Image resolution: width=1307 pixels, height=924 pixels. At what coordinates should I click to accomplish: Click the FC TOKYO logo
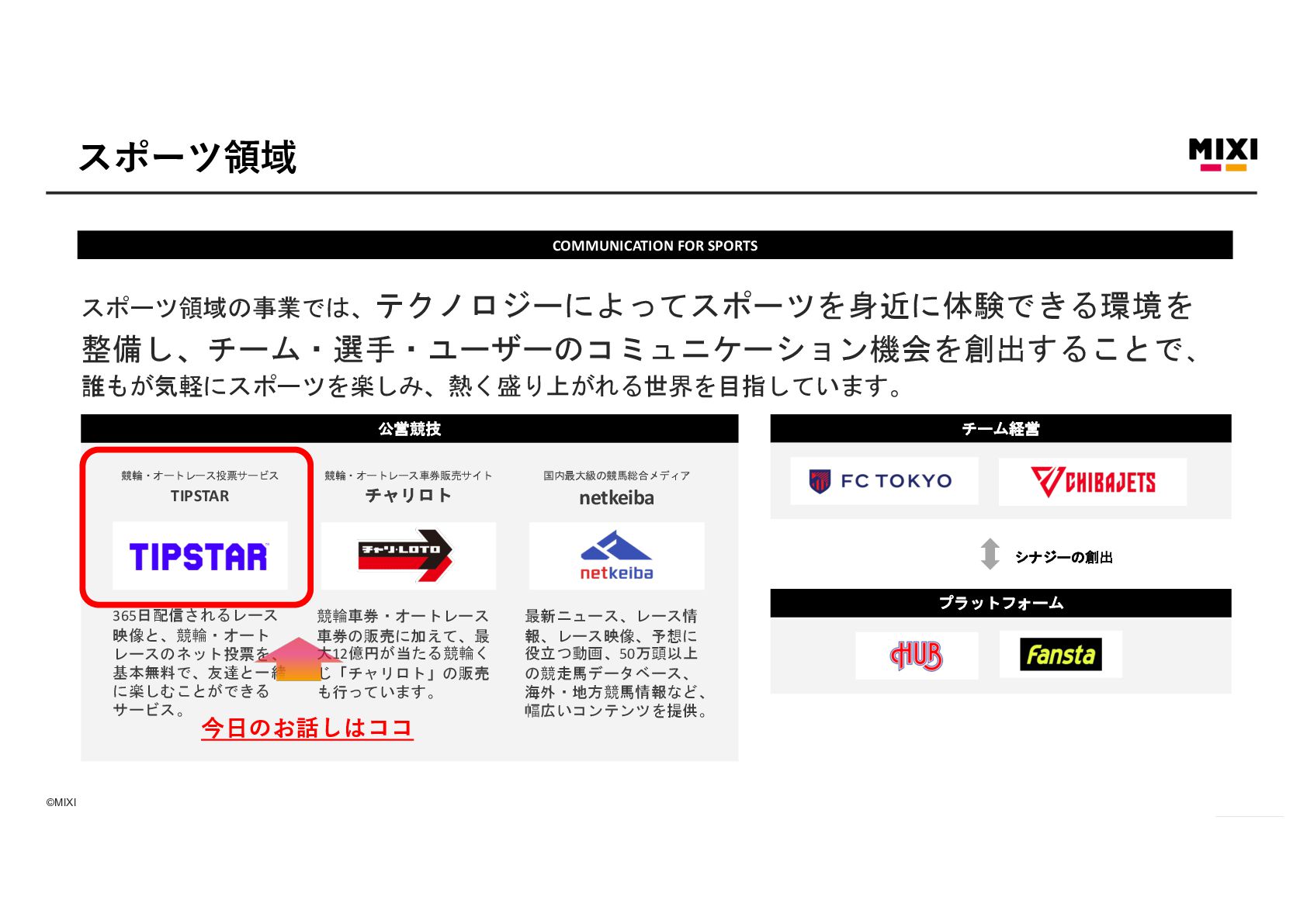tap(881, 481)
